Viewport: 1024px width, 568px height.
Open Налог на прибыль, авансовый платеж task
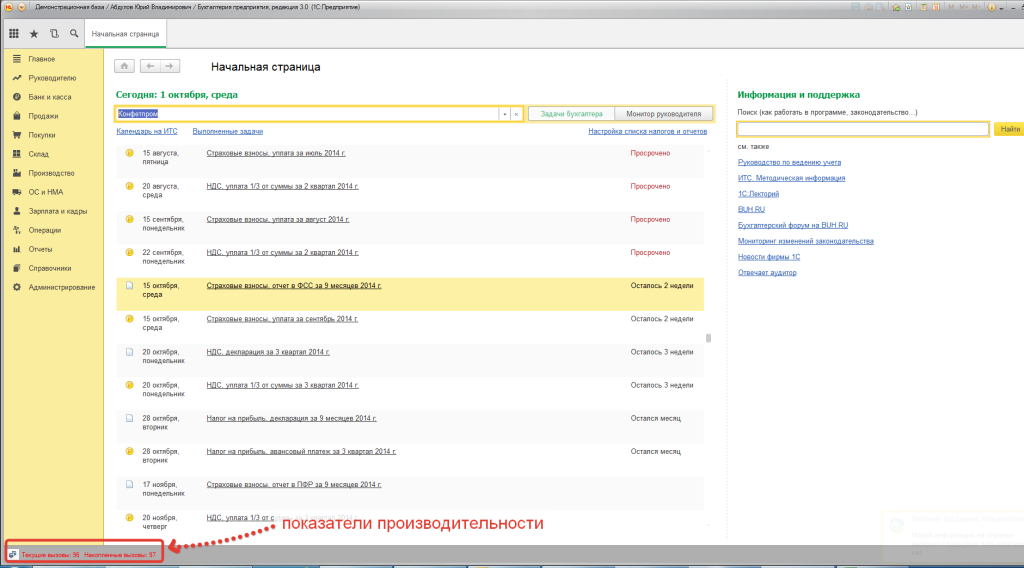(x=301, y=451)
